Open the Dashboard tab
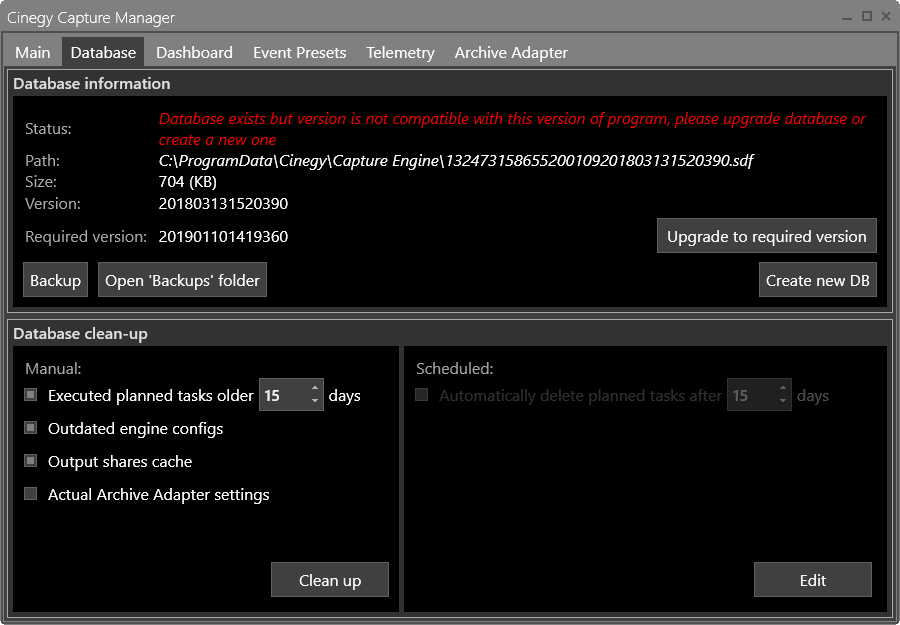 194,52
